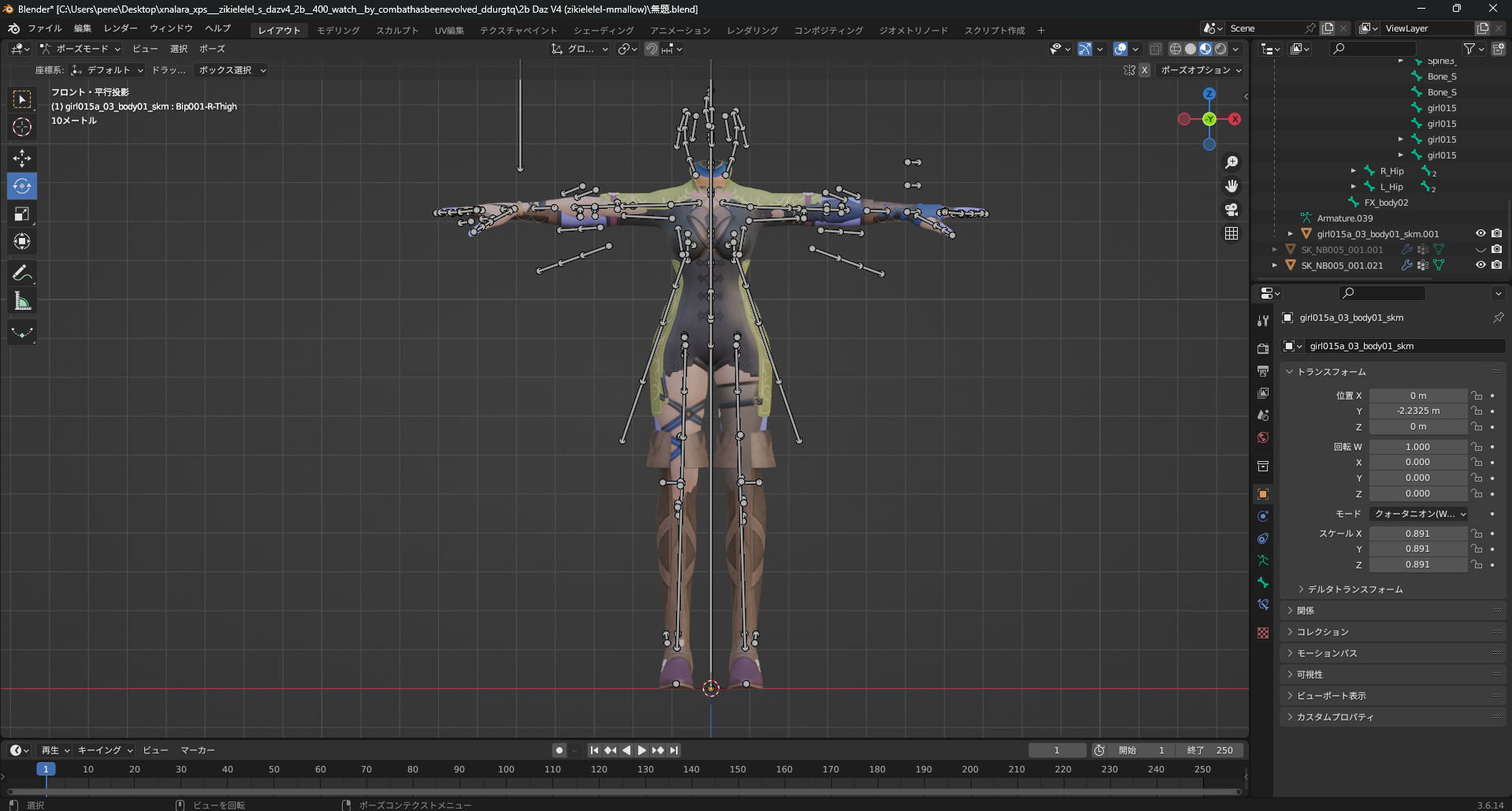The width and height of the screenshot is (1512, 811).
Task: Disable rendering for SK_NB005_001.021 camera icon
Action: (x=1496, y=266)
